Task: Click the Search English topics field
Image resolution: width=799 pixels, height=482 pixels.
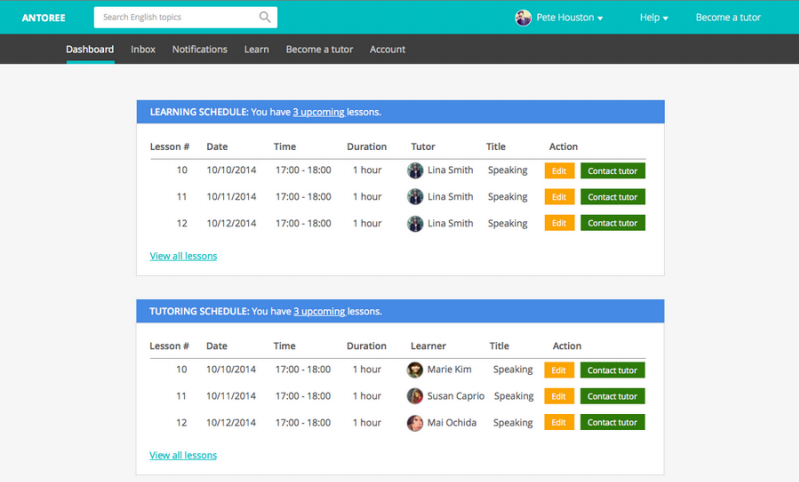Action: click(175, 17)
